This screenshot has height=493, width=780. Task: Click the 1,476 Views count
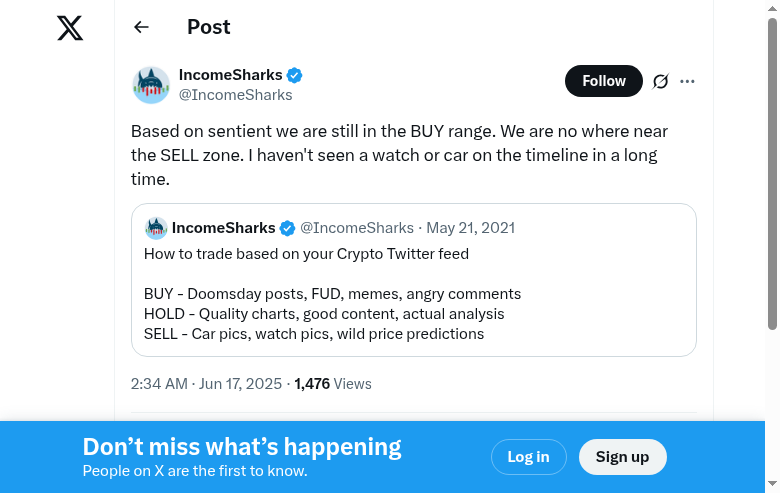332,383
